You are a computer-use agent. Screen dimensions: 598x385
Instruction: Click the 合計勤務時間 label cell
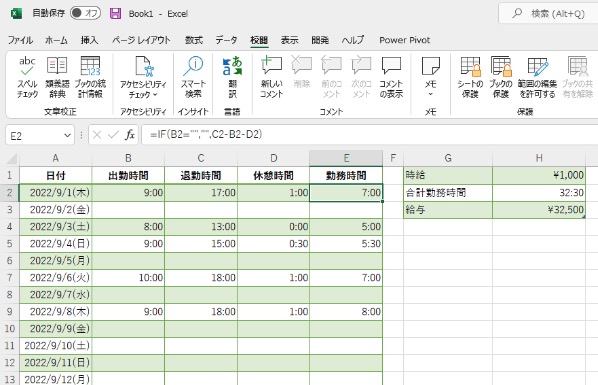[x=448, y=193]
